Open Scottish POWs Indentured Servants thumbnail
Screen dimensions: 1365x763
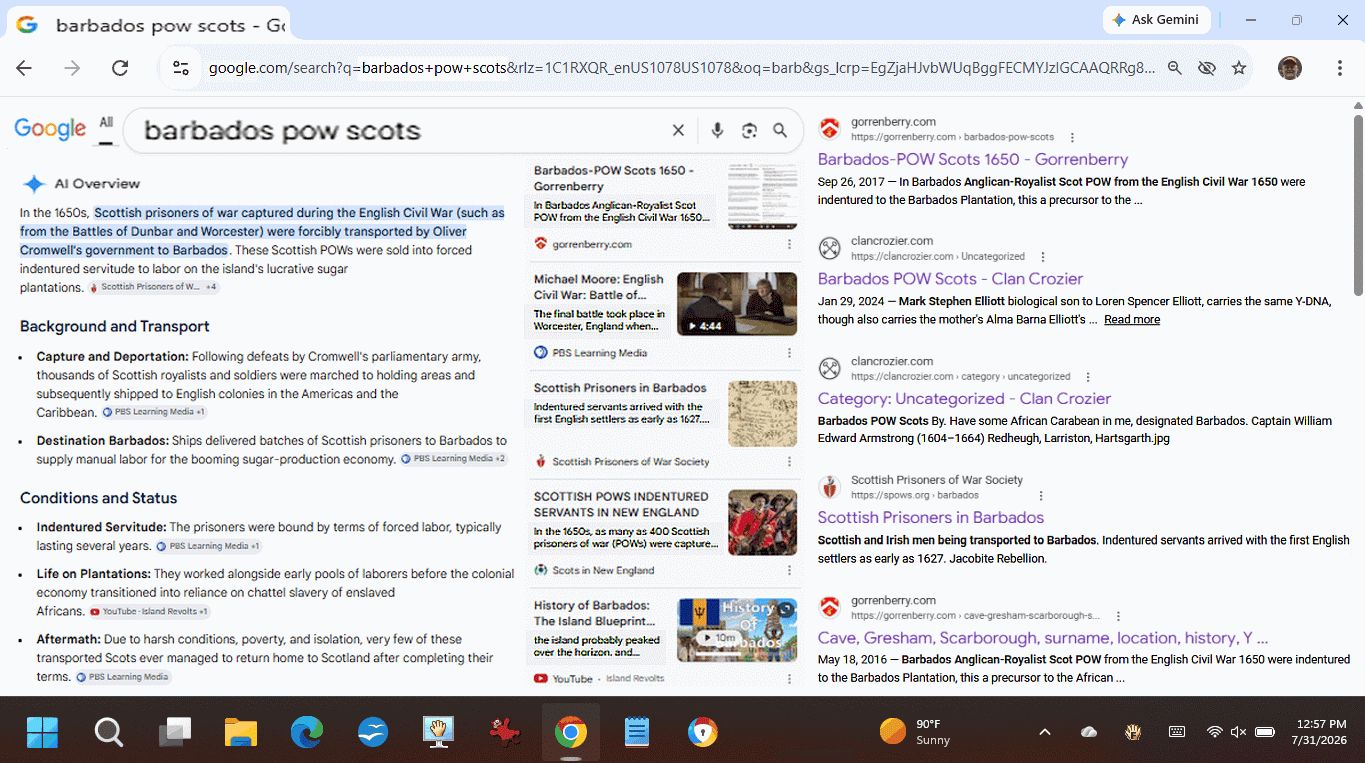tap(763, 522)
